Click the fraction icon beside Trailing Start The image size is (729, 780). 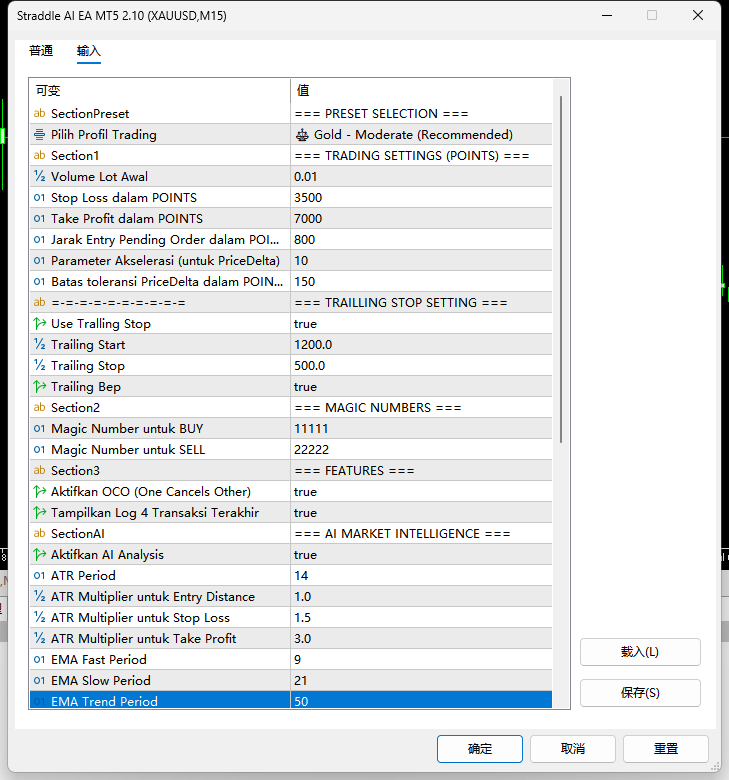[39, 344]
